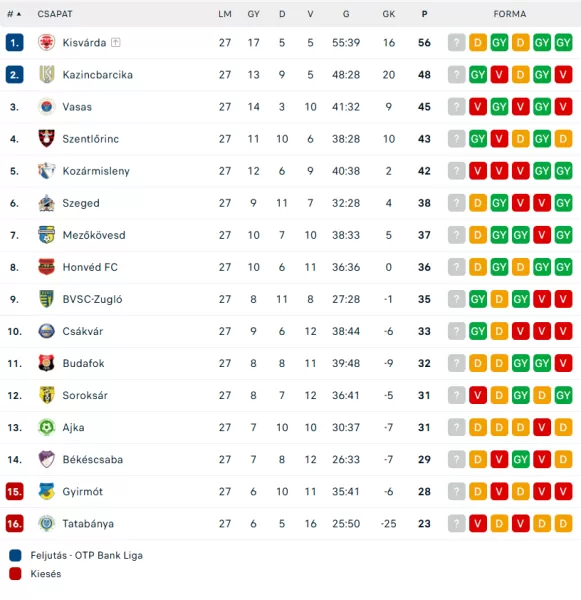Click the red Kiesés legend swatch

15,574
